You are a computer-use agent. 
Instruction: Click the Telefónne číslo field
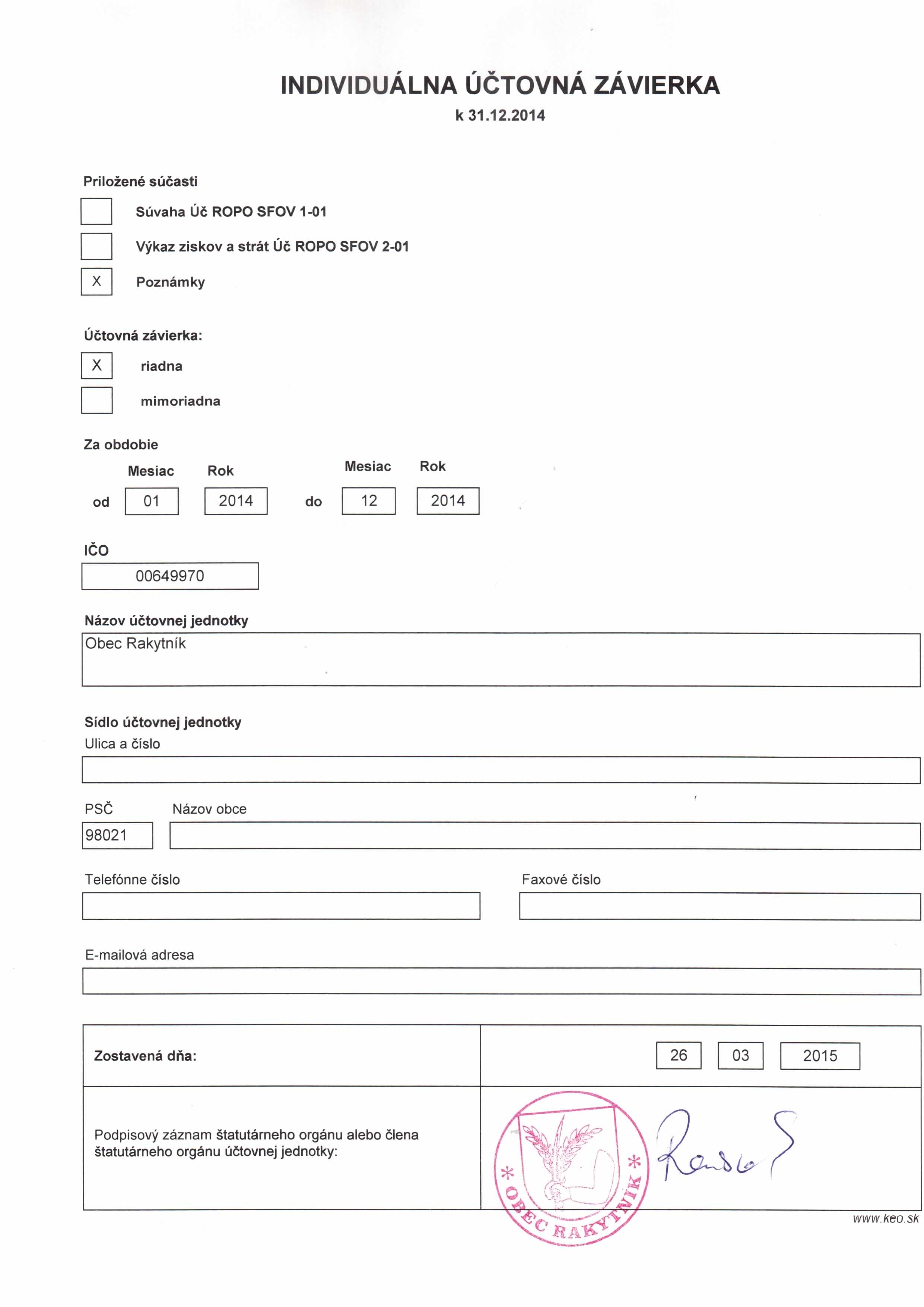coord(281,906)
